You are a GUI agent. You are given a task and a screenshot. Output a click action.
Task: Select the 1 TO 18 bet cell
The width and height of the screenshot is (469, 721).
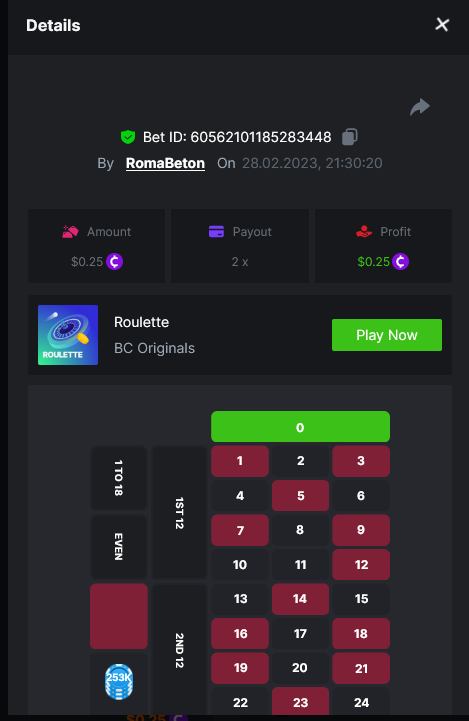[x=119, y=478]
